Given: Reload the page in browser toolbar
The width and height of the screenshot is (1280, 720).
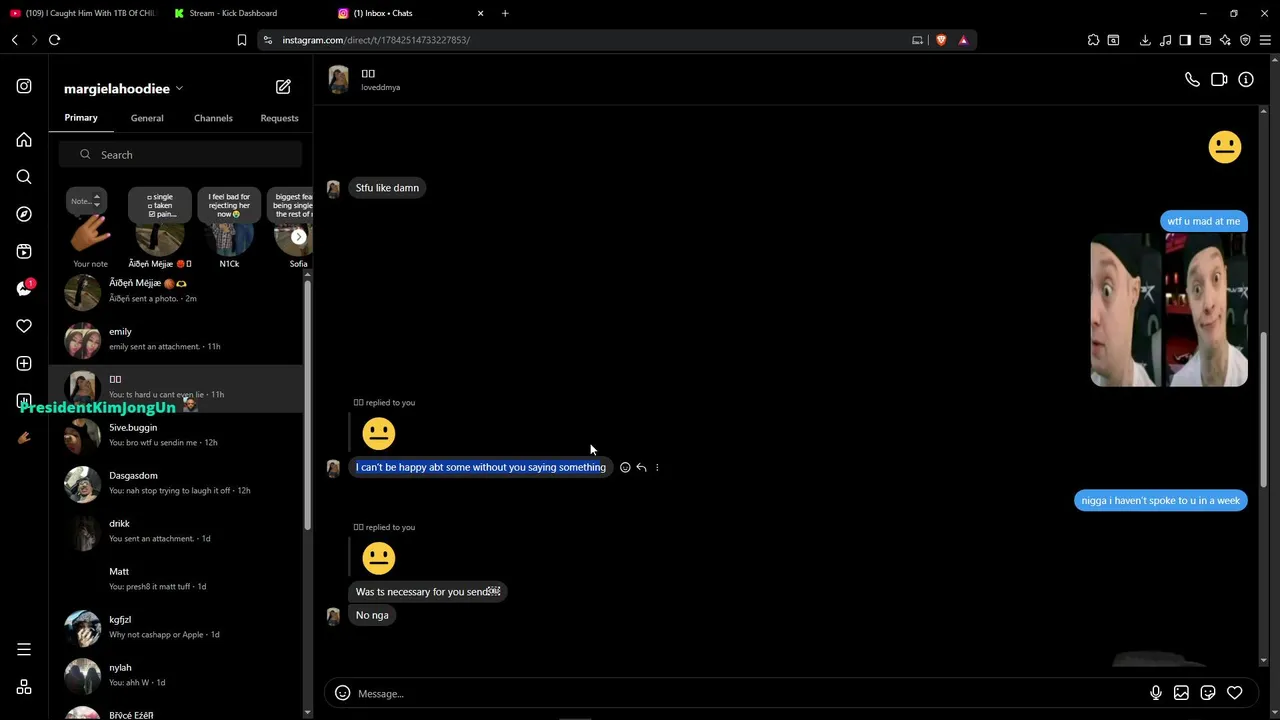Looking at the screenshot, I should [54, 40].
